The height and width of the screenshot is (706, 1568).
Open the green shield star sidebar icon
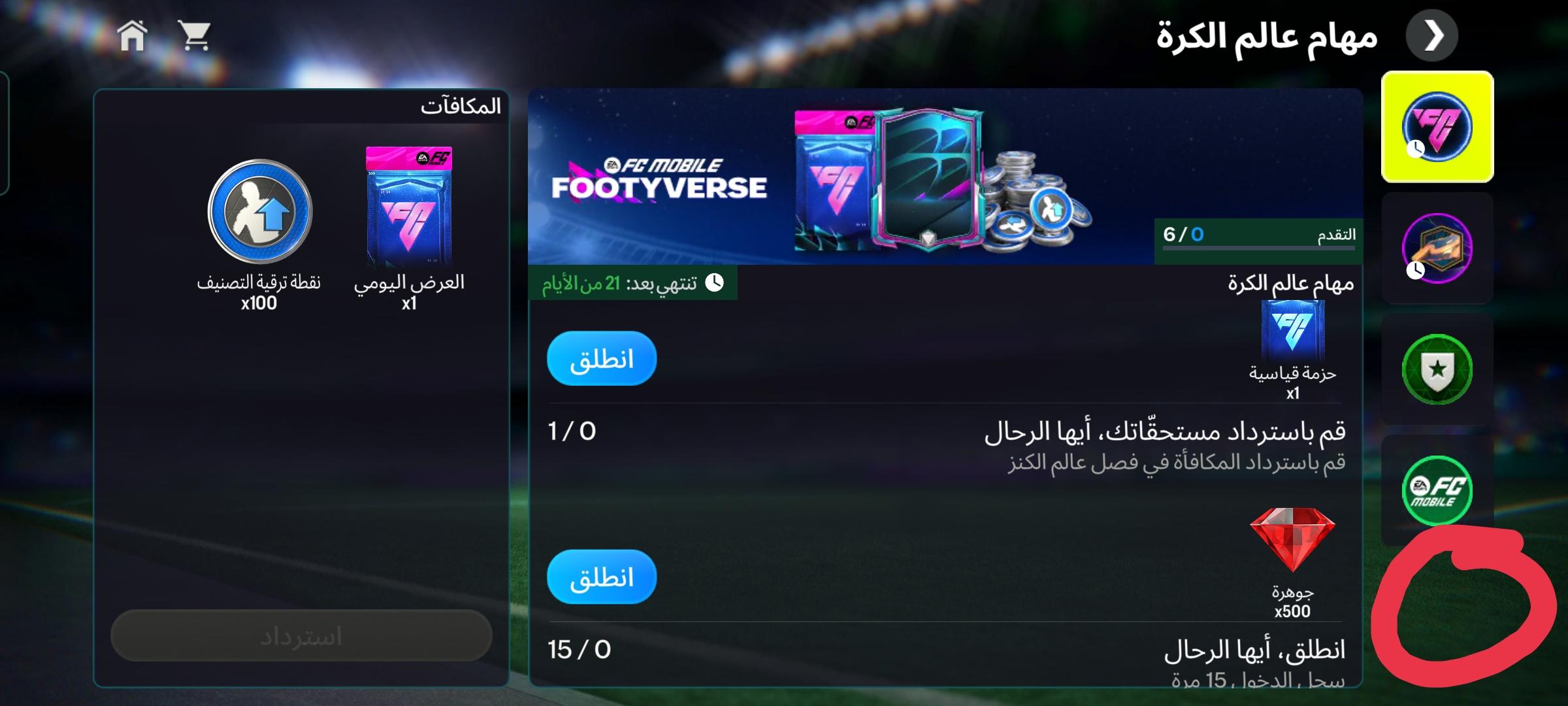pos(1437,369)
